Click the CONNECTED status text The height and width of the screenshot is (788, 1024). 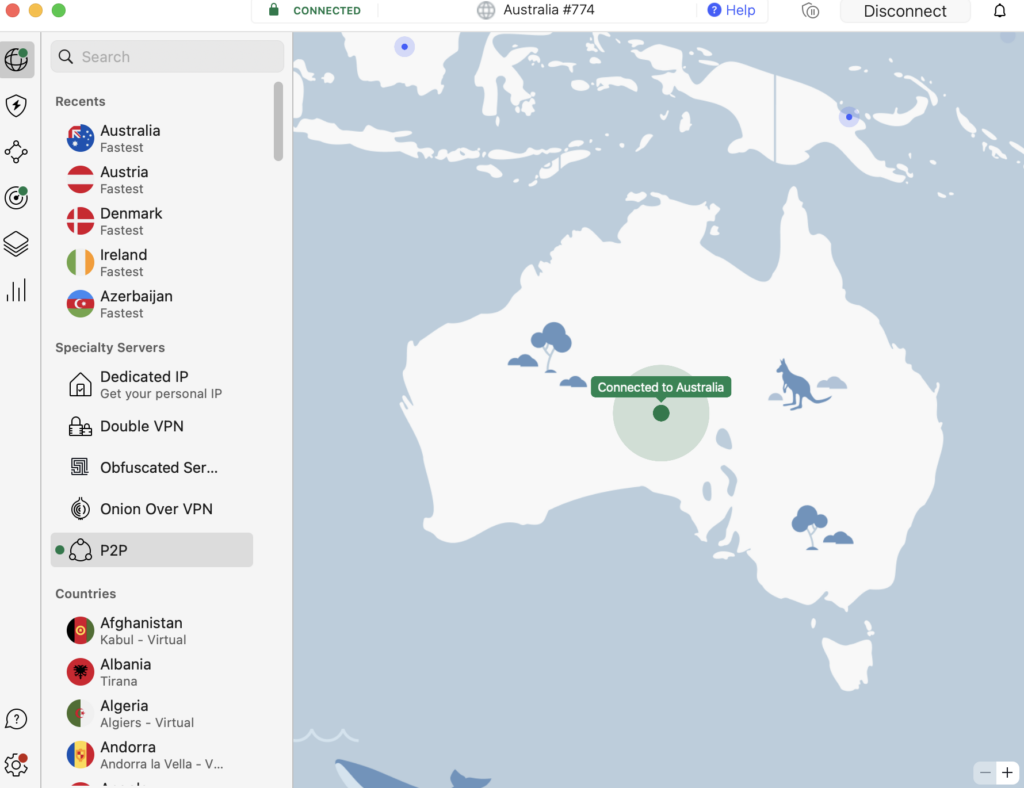click(327, 10)
